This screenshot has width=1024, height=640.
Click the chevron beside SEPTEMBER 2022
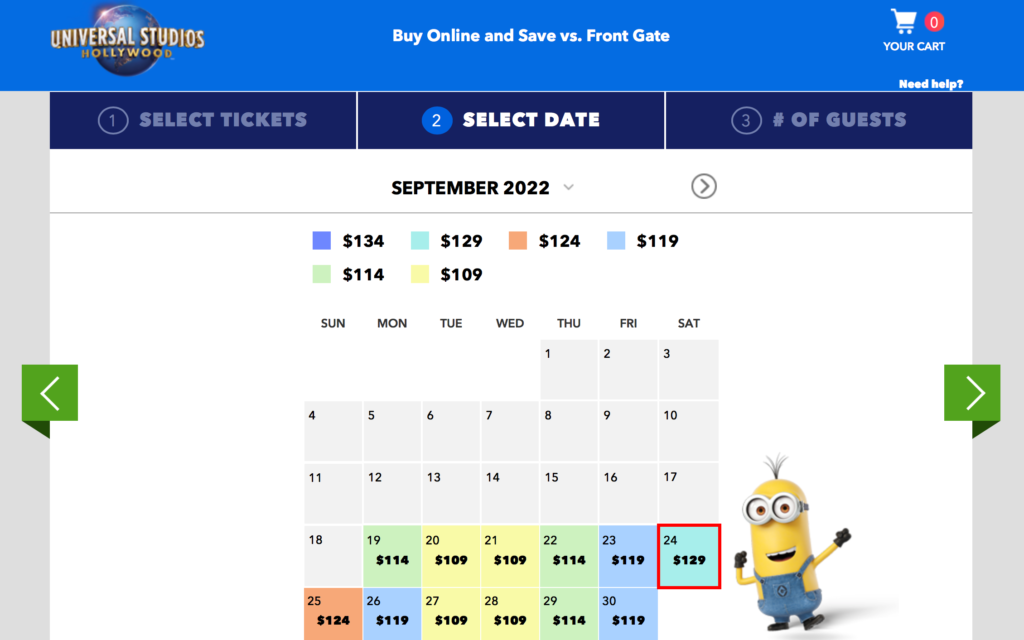click(568, 188)
